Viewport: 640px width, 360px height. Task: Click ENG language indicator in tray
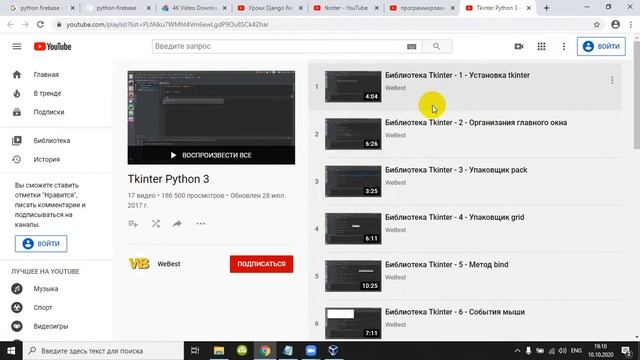pyautogui.click(x=576, y=351)
